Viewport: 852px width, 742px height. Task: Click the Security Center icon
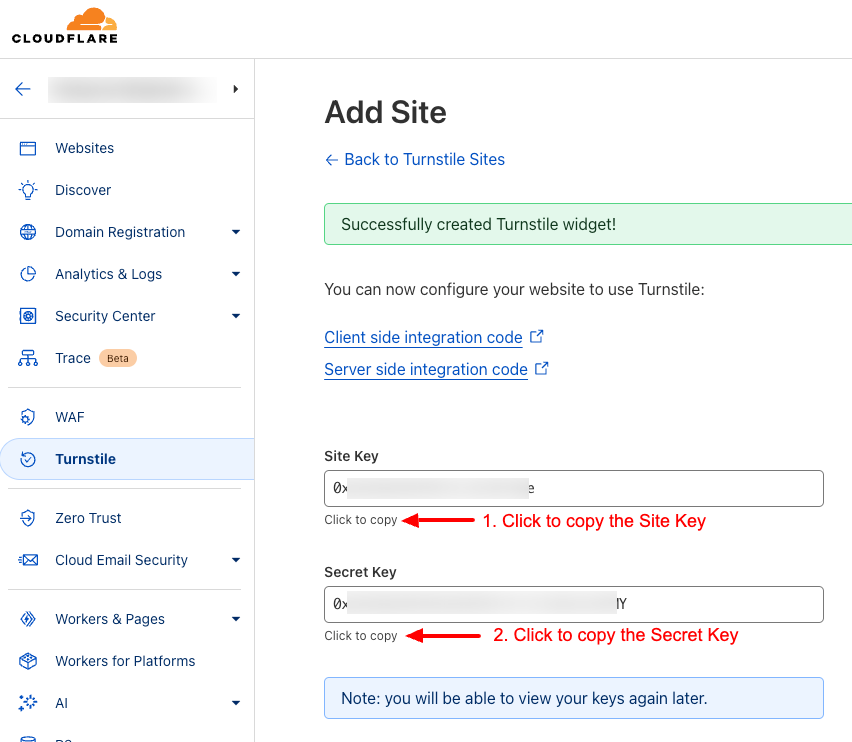click(28, 316)
